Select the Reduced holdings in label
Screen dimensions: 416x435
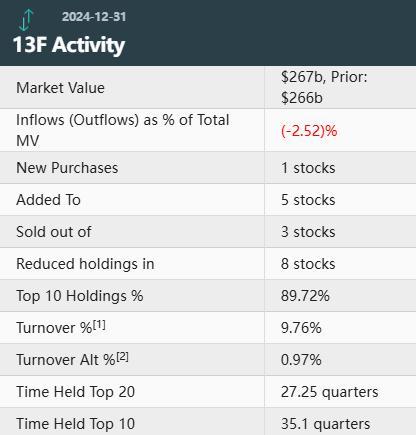(85, 264)
